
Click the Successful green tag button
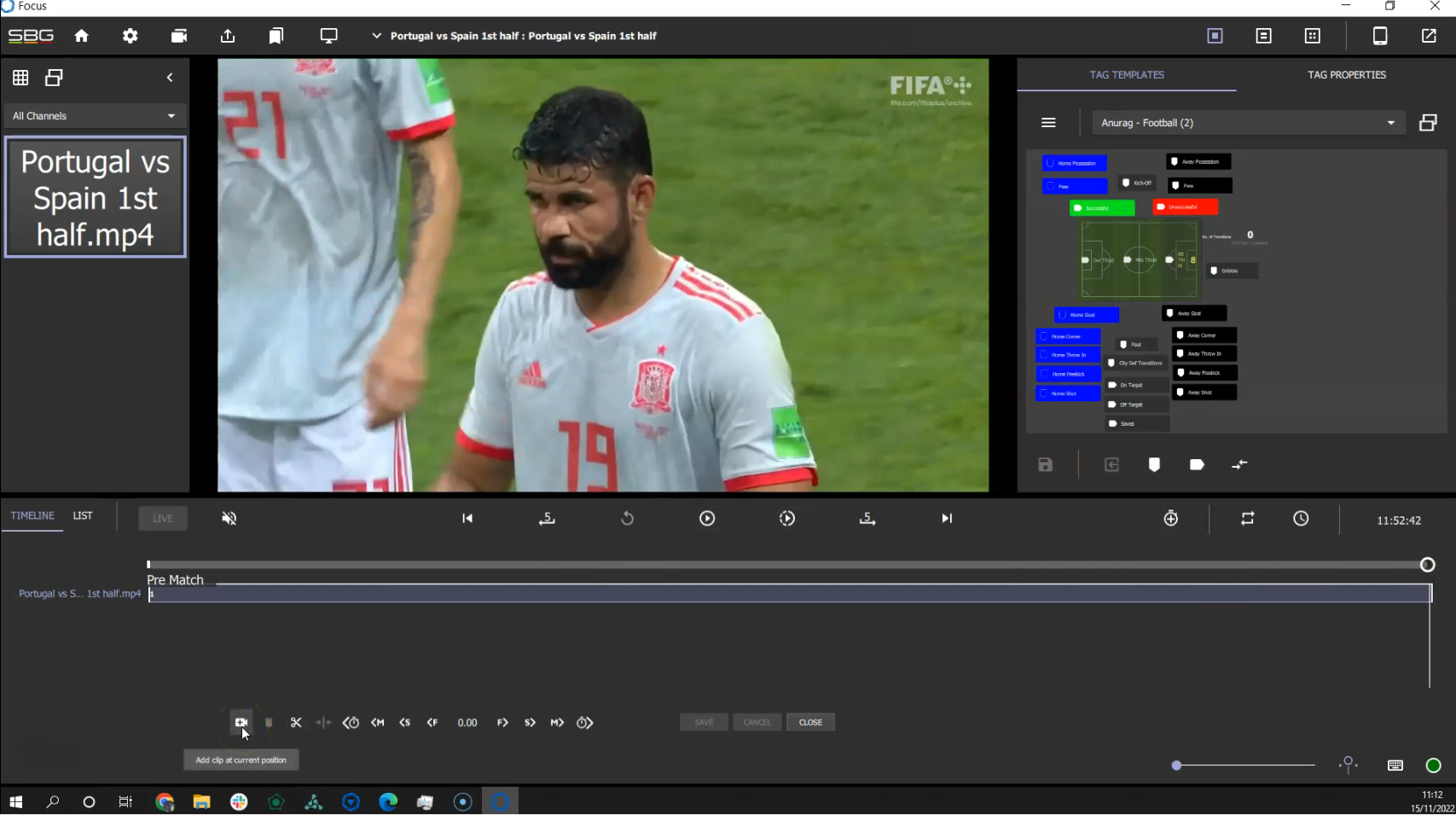(1102, 207)
